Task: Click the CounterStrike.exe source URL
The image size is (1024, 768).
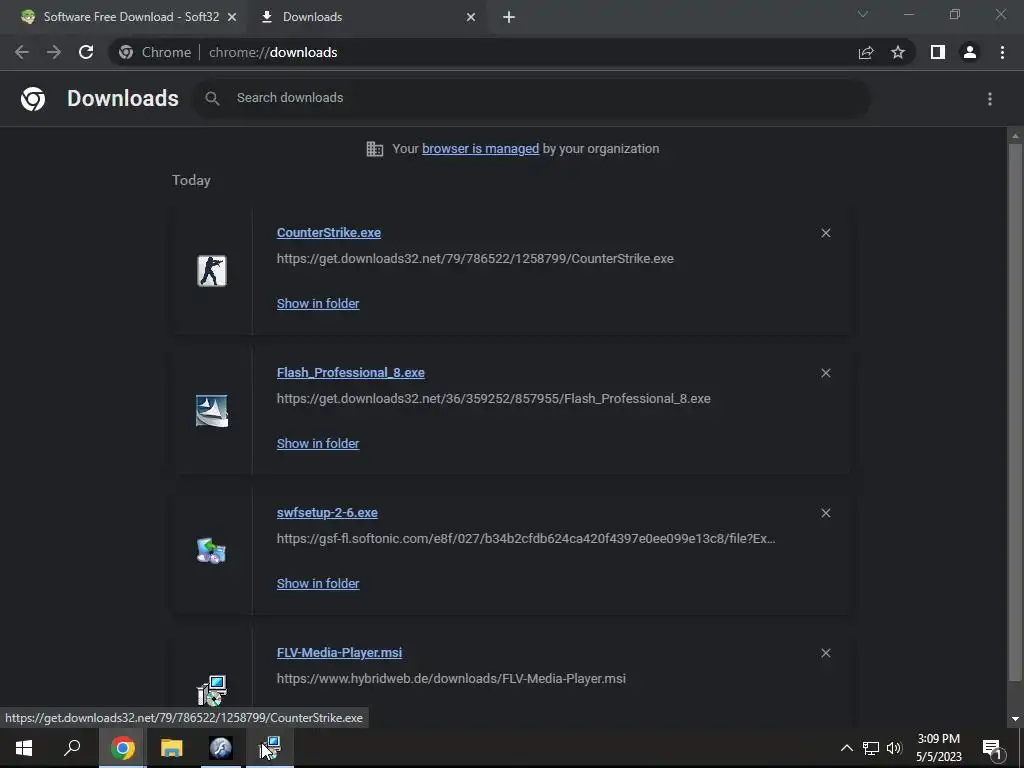Action: point(475,259)
